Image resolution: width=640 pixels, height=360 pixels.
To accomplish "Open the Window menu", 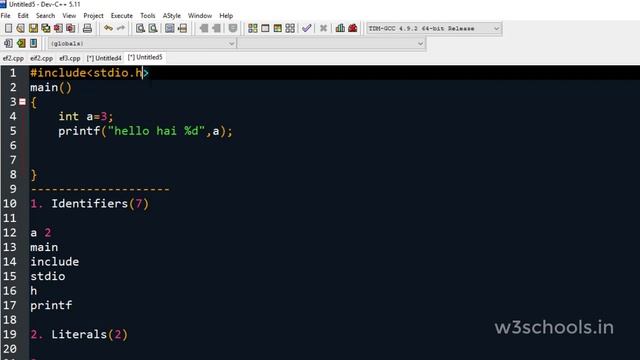I will pyautogui.click(x=200, y=16).
